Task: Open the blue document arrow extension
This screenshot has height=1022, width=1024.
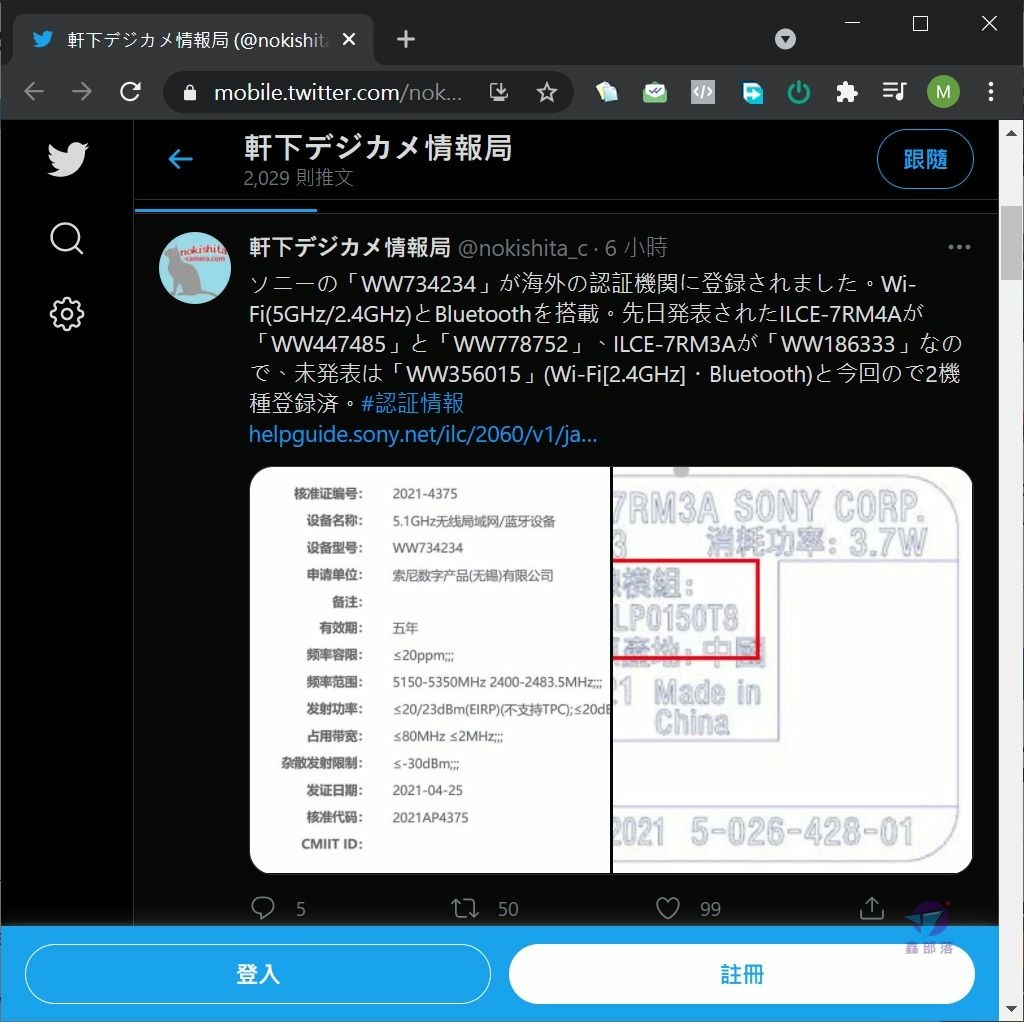Action: click(x=751, y=92)
